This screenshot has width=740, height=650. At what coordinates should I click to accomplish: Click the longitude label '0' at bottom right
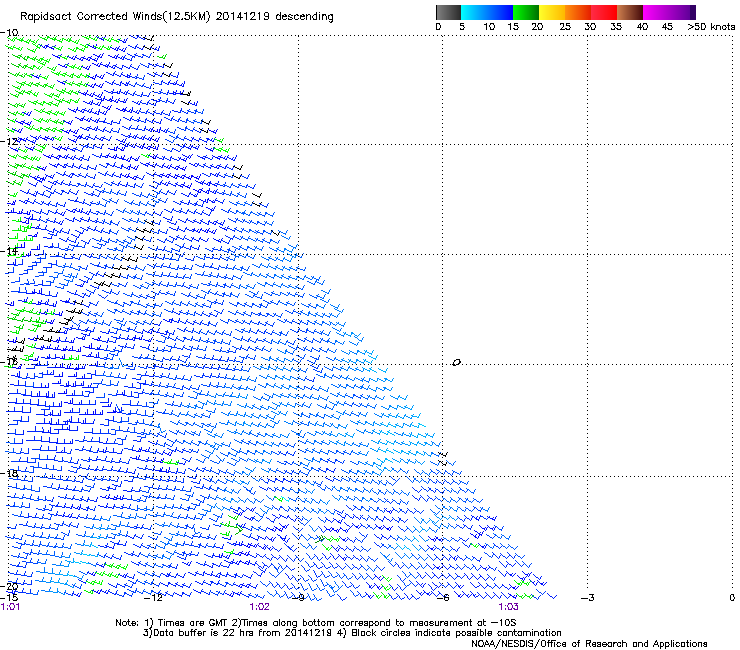732,598
